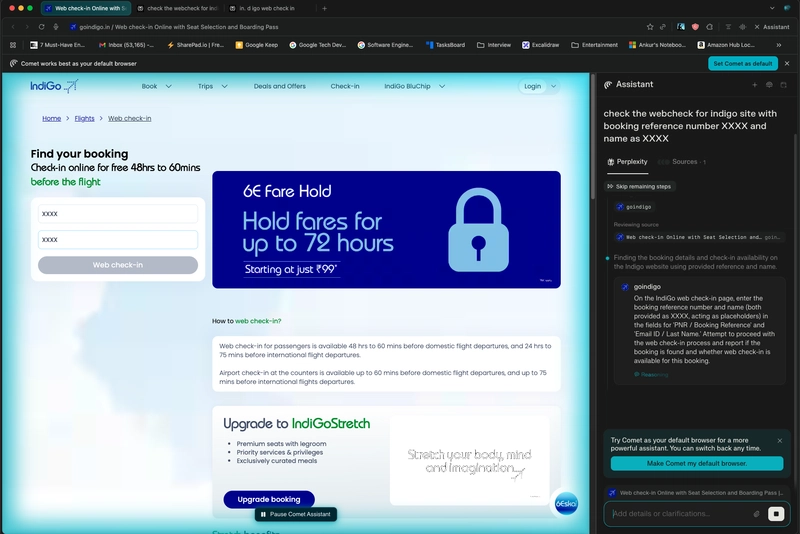Viewport: 800px width, 534px height.
Task: Click Skip remaining steps
Action: pos(638,186)
